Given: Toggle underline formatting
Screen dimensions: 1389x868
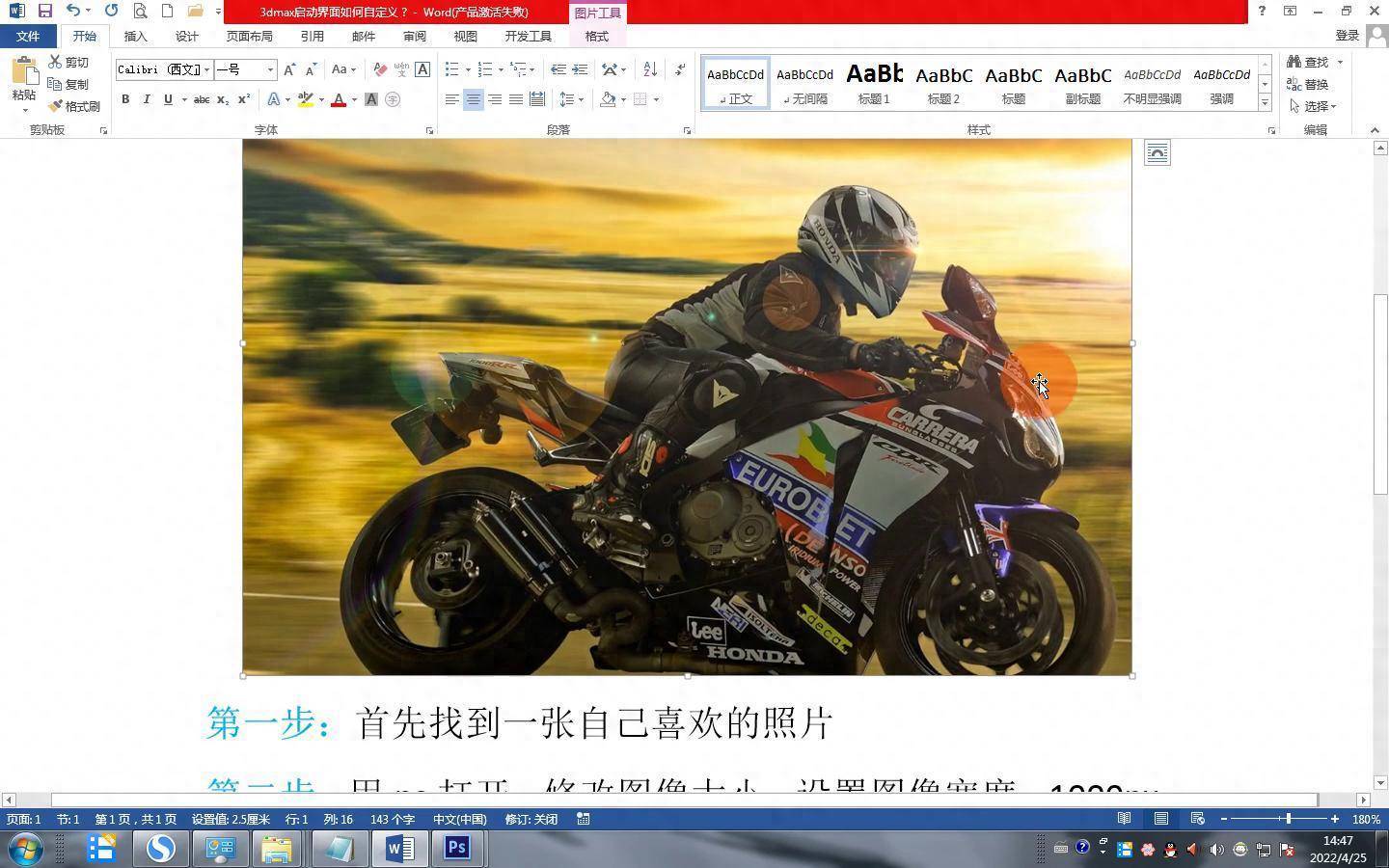Looking at the screenshot, I should pos(166,99).
